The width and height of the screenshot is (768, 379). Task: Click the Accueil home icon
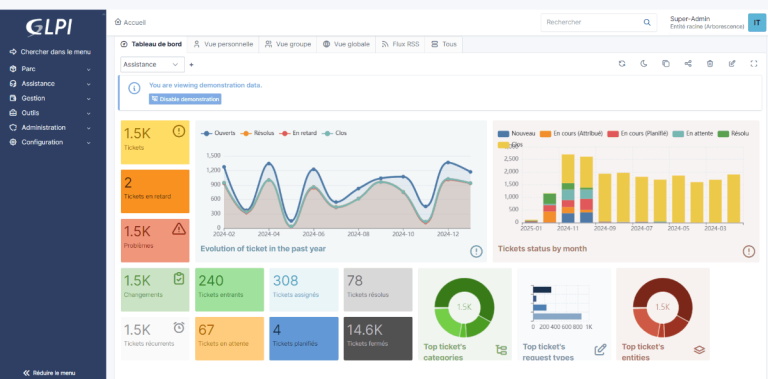pos(118,22)
